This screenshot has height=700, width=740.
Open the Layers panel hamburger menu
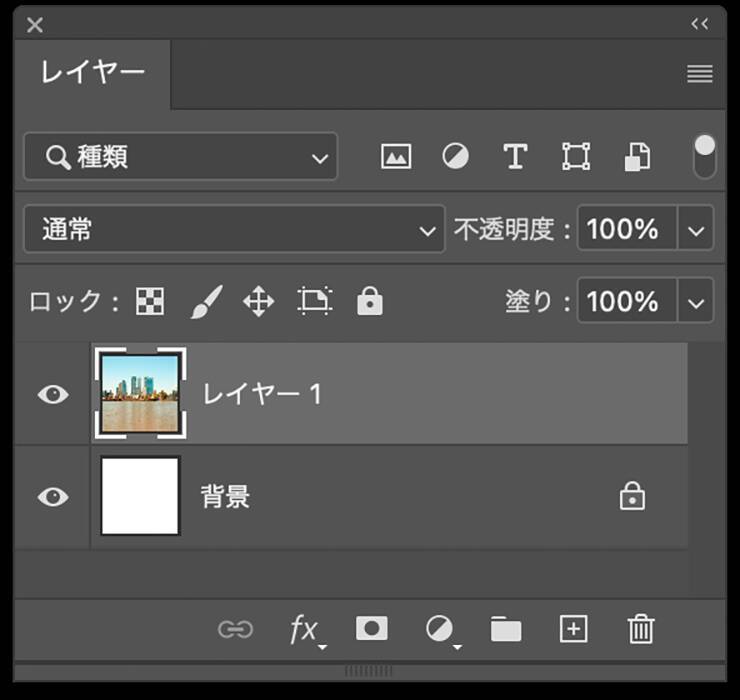click(700, 74)
